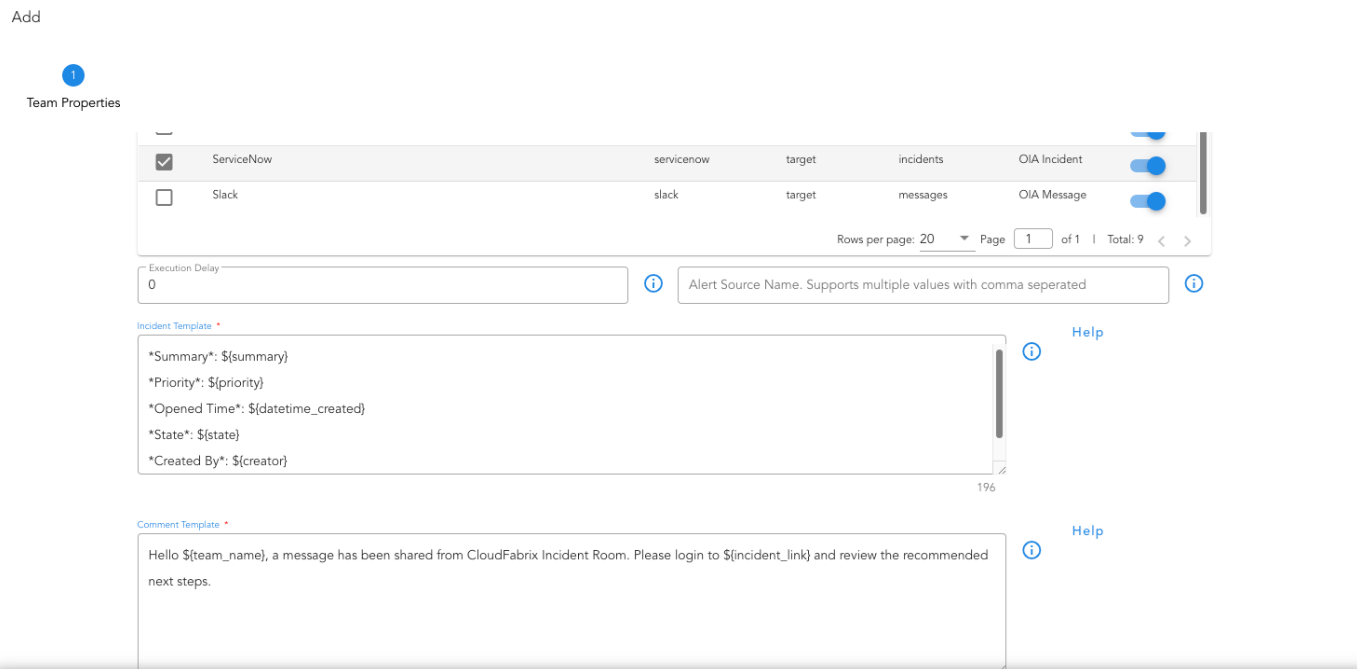Click info icon next to Incident Template
This screenshot has width=1359, height=669.
coord(1032,352)
